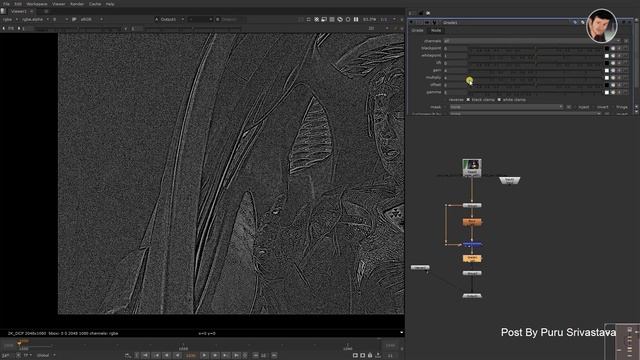Image resolution: width=640 pixels, height=360 pixels.
Task: Jump to the first frame
Action: (x=146, y=356)
